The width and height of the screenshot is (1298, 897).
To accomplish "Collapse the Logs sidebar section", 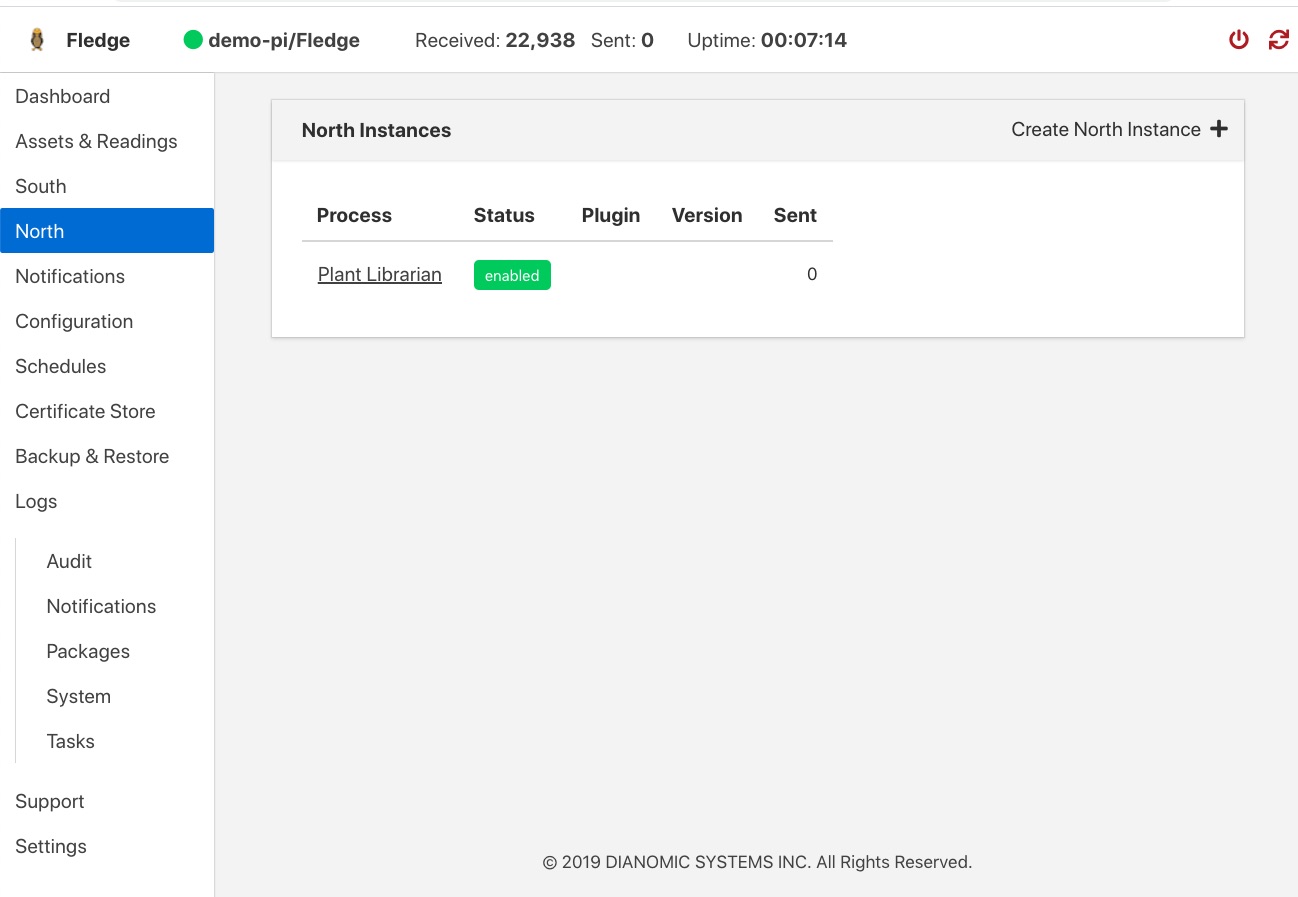I will (x=36, y=501).
